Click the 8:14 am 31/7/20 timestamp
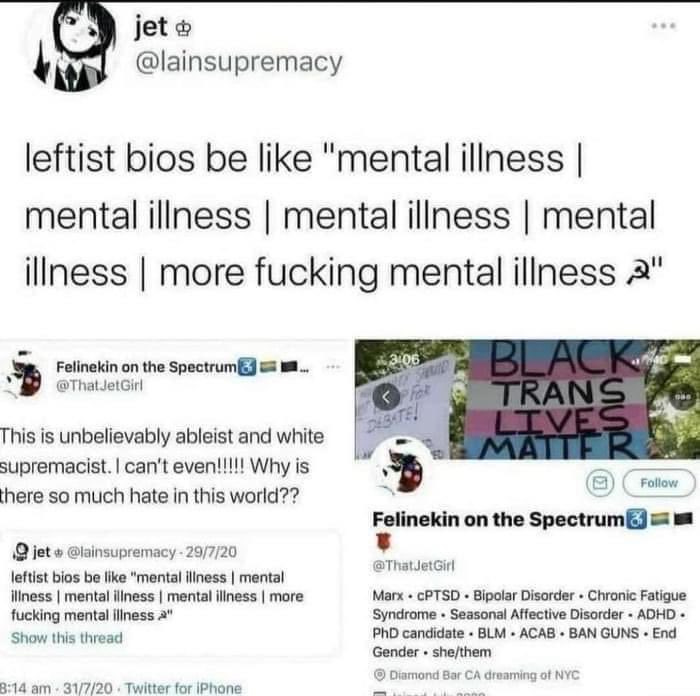The width and height of the screenshot is (700, 696). pyautogui.click(x=56, y=688)
